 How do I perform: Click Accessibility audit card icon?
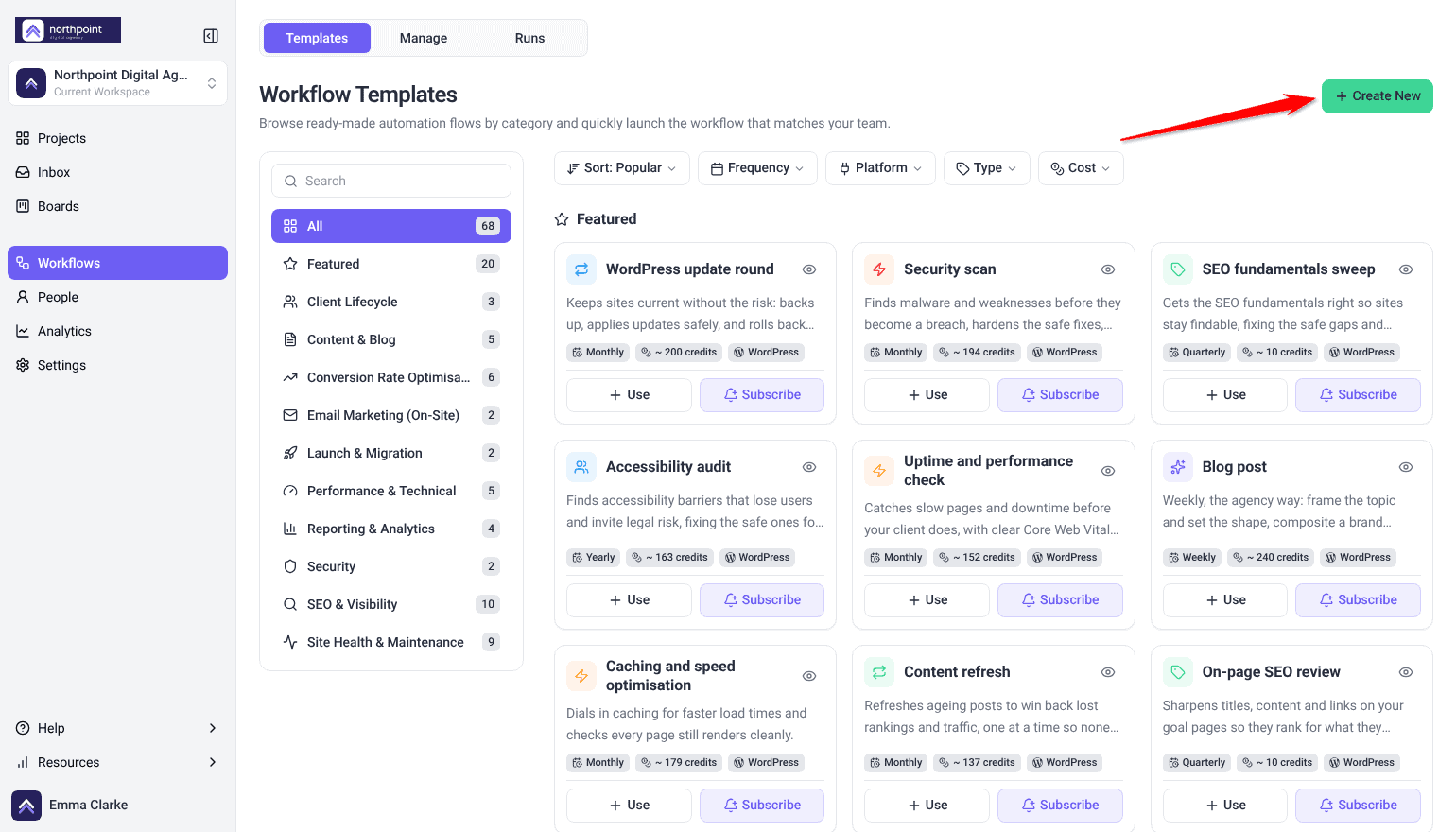coord(581,467)
